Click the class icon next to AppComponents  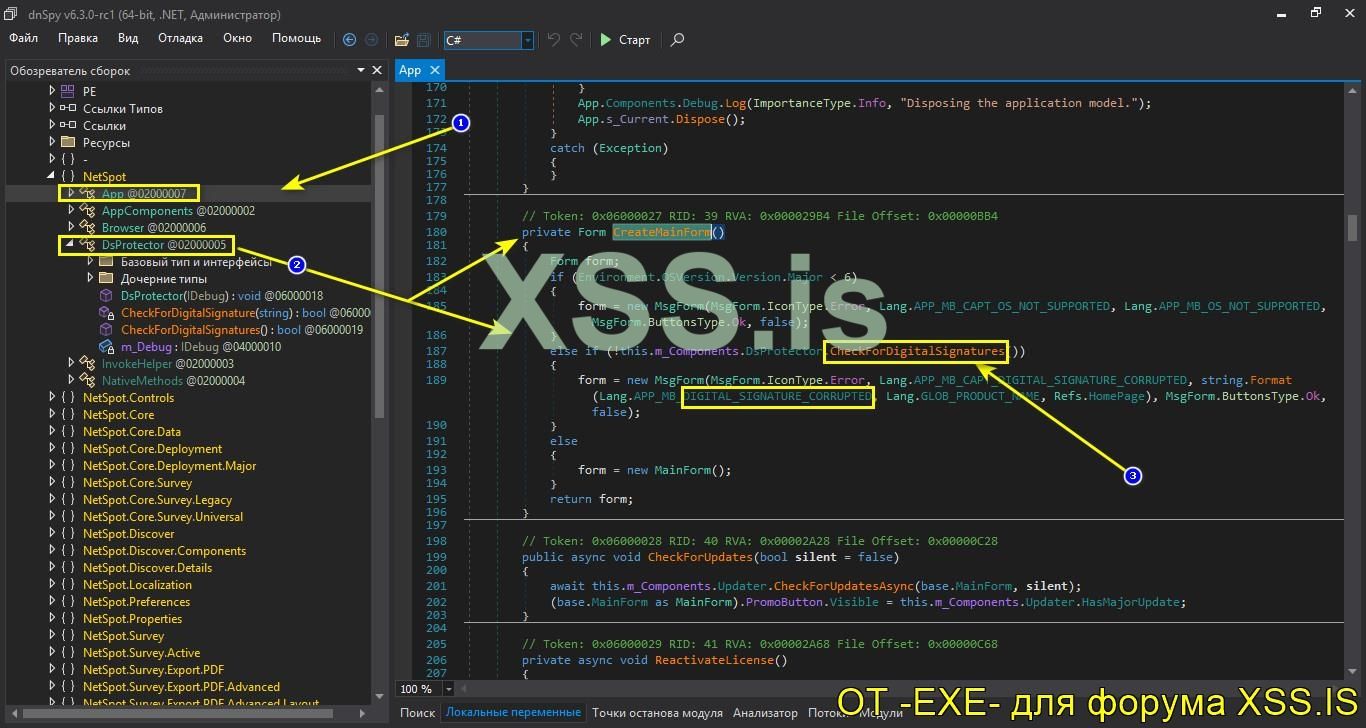pos(87,211)
